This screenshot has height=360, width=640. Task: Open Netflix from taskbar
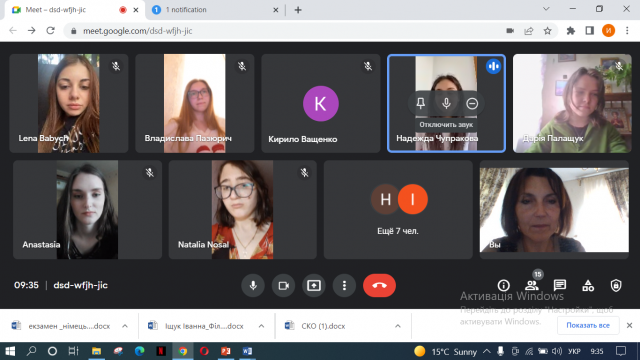[161, 351]
